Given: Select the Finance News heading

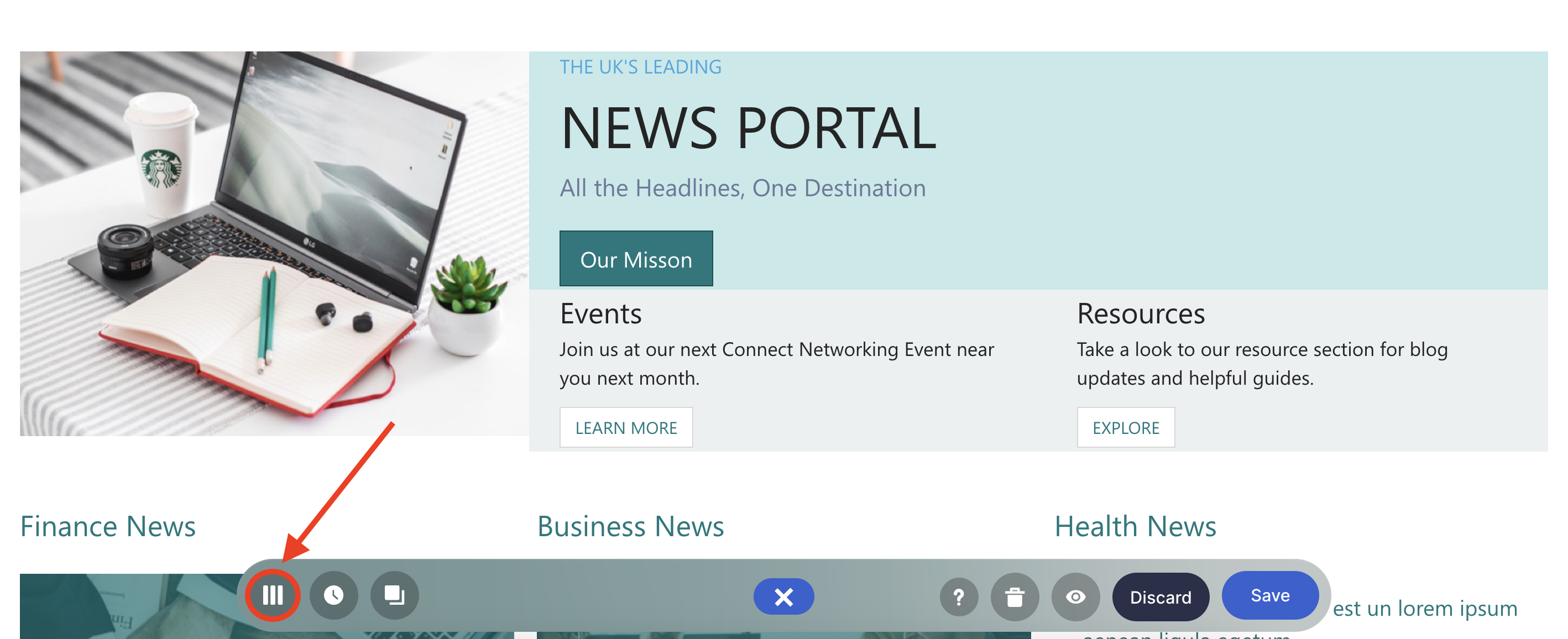Looking at the screenshot, I should [108, 526].
